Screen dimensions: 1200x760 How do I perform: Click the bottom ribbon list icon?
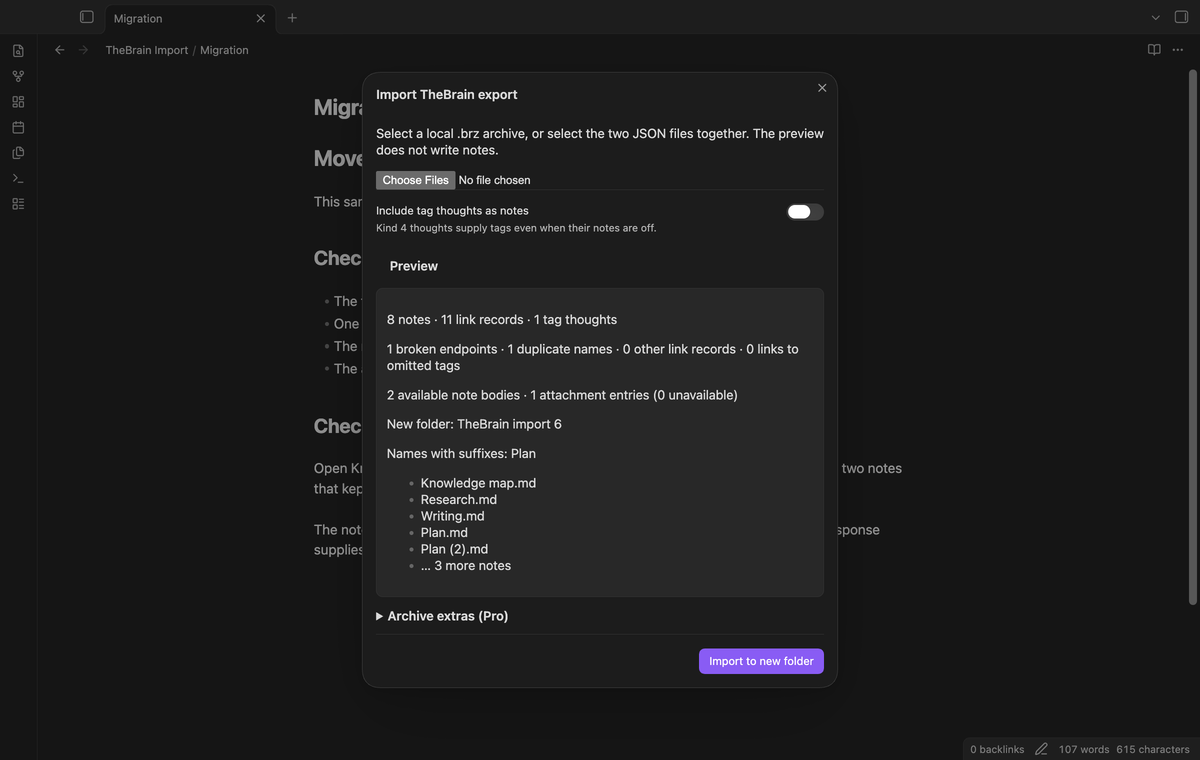pos(18,204)
